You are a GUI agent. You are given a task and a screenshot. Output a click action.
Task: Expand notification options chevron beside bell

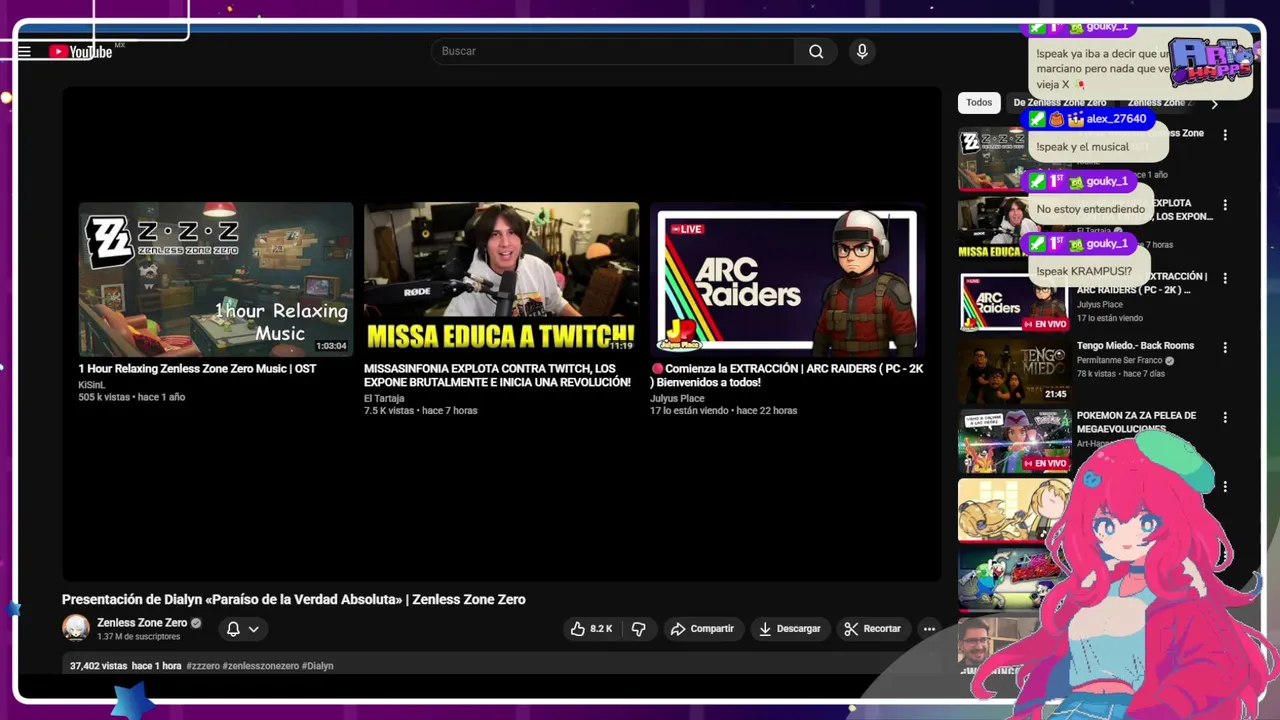pyautogui.click(x=254, y=629)
